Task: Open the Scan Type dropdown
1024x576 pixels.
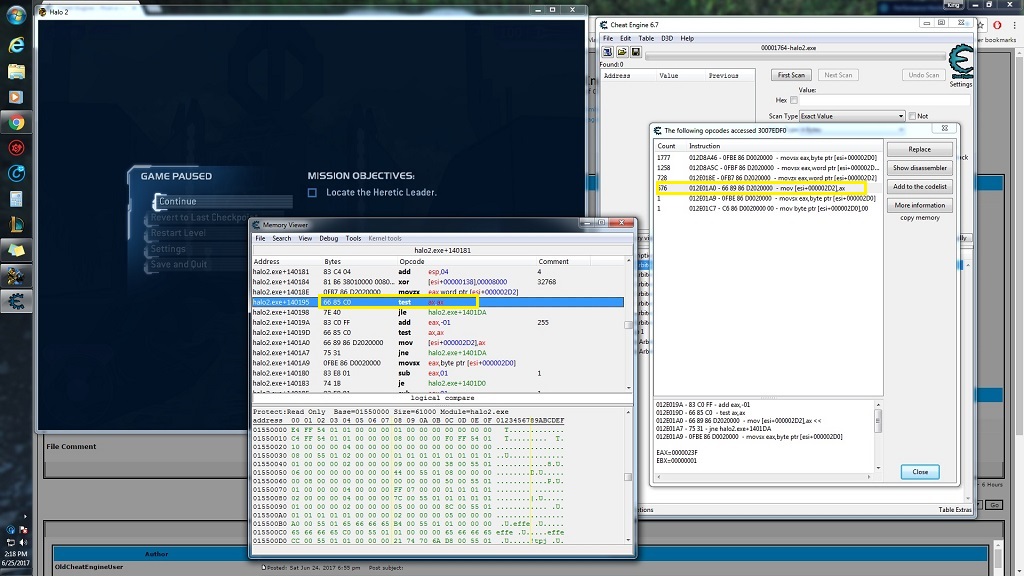Action: (x=852, y=116)
